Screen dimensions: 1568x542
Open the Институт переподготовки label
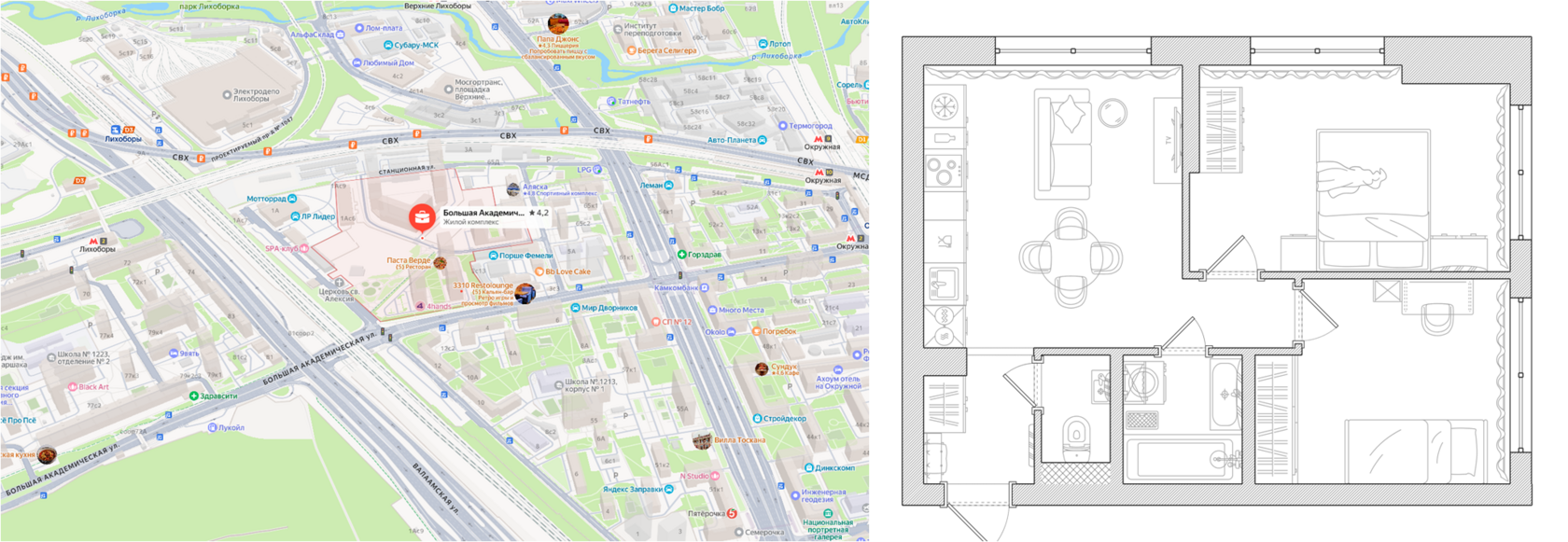click(652, 30)
